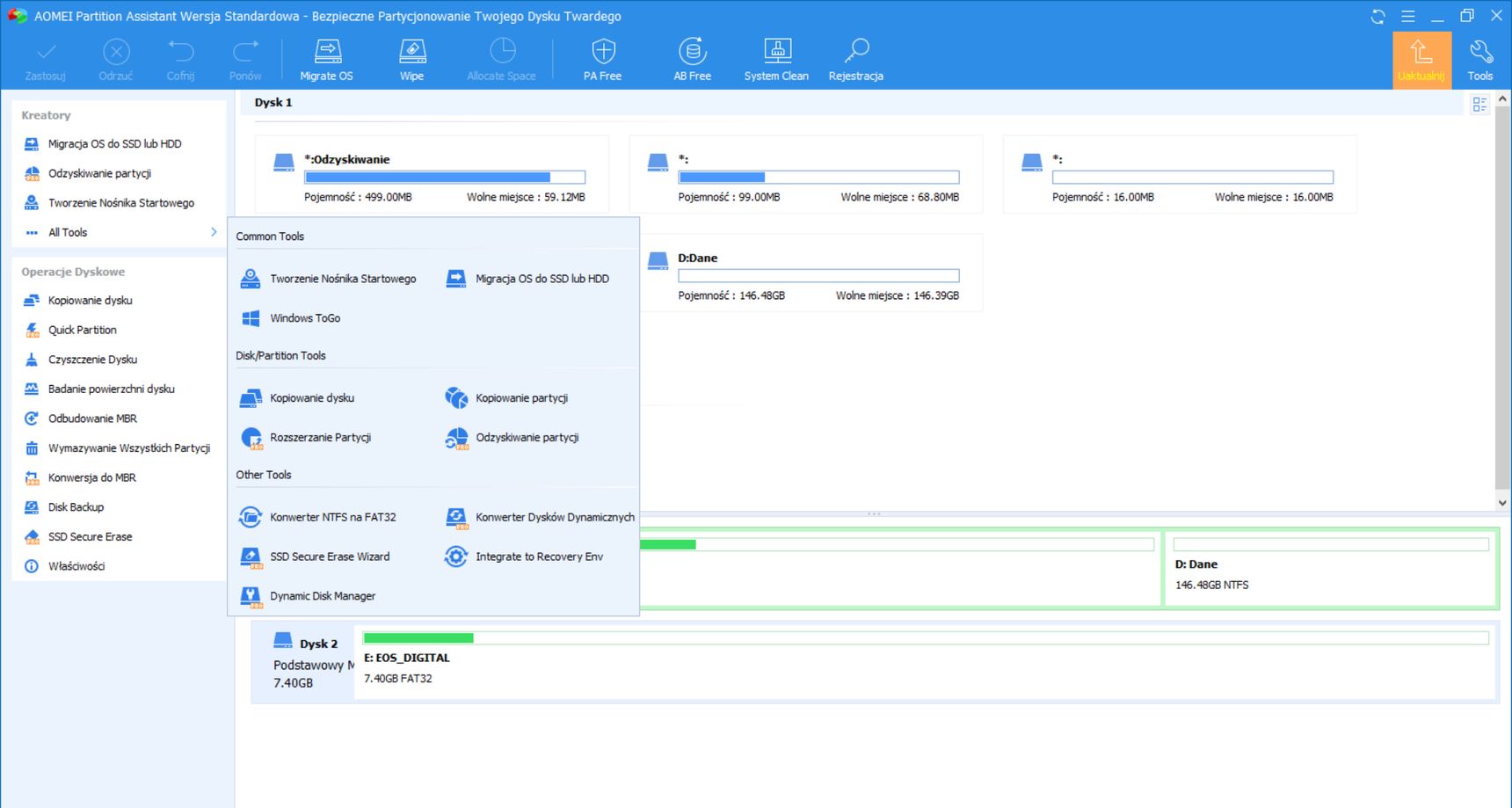The height and width of the screenshot is (808, 1512).
Task: Click the Cofnij undo icon
Action: 180,52
